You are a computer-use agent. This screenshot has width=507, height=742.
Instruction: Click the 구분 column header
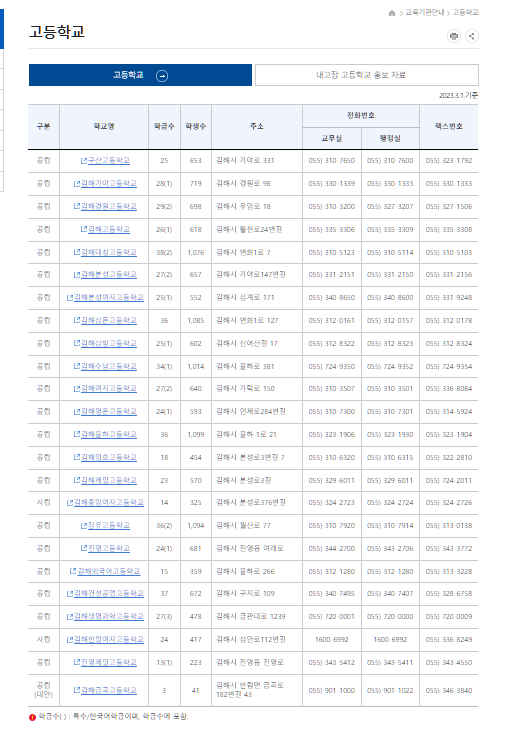point(44,126)
